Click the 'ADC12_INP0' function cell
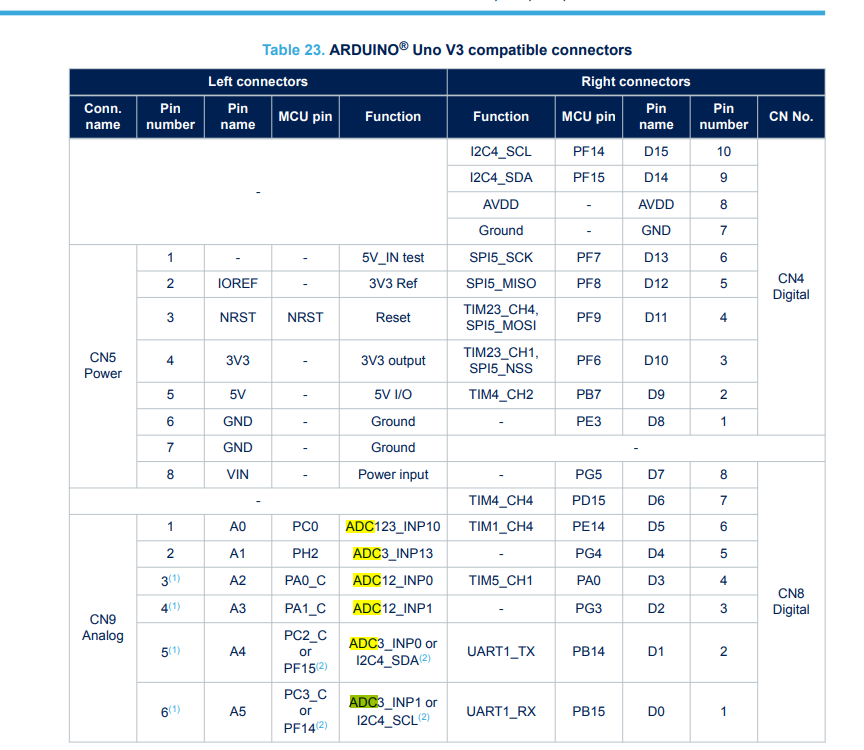 pos(393,580)
